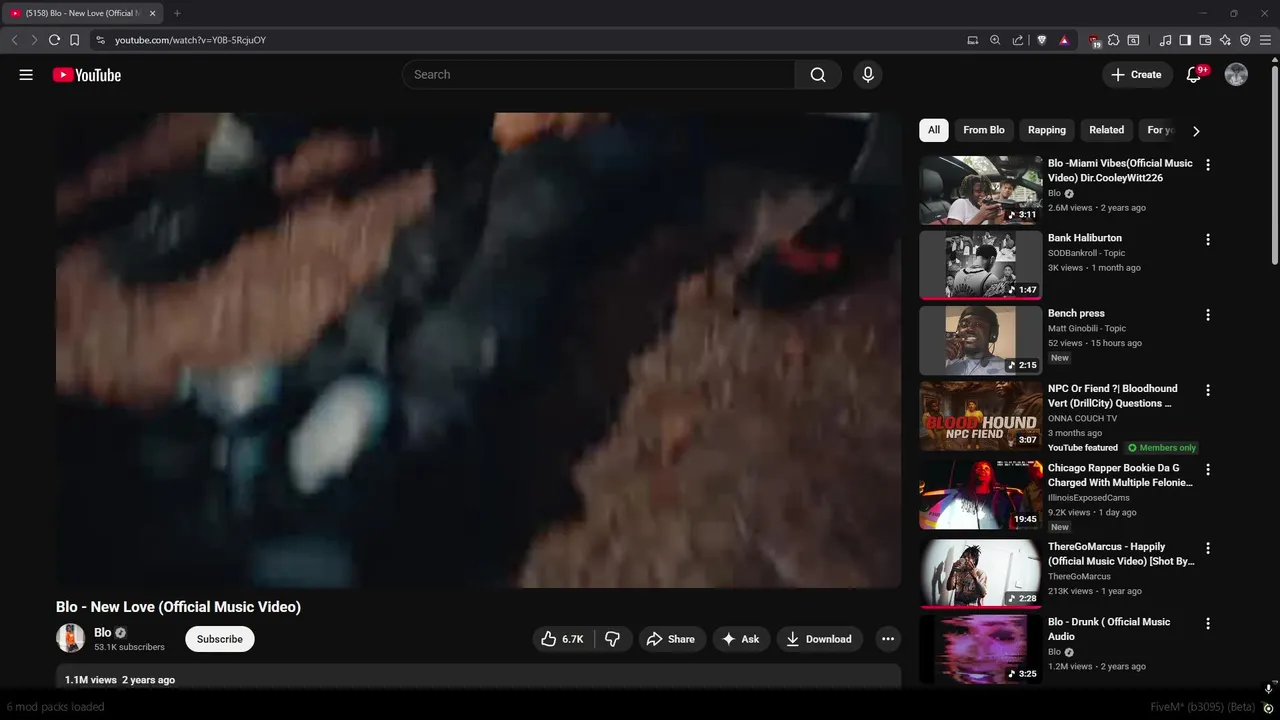This screenshot has height=720, width=1280.
Task: Open options for Chicago Rapper Bookie Da G video
Action: (1208, 469)
